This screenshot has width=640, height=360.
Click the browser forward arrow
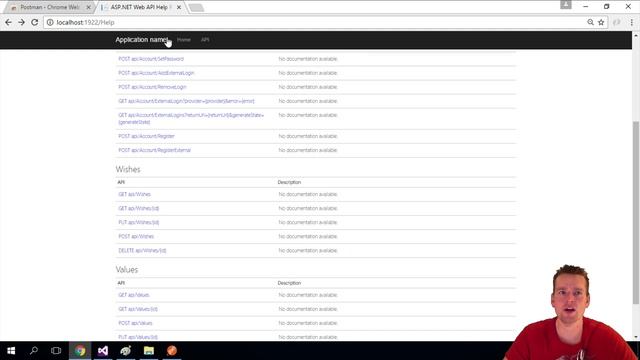click(21, 22)
